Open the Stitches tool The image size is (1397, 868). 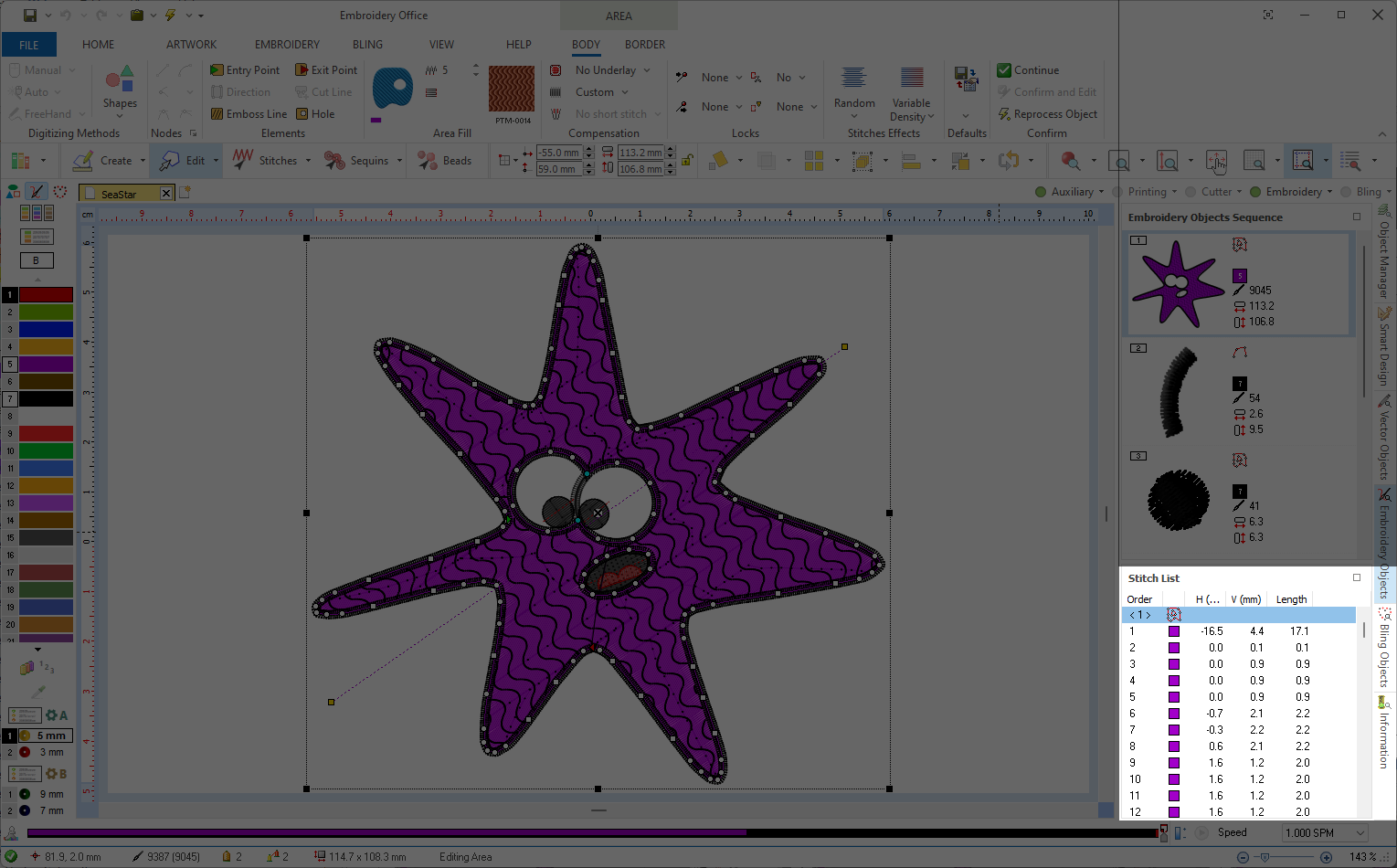[x=265, y=161]
